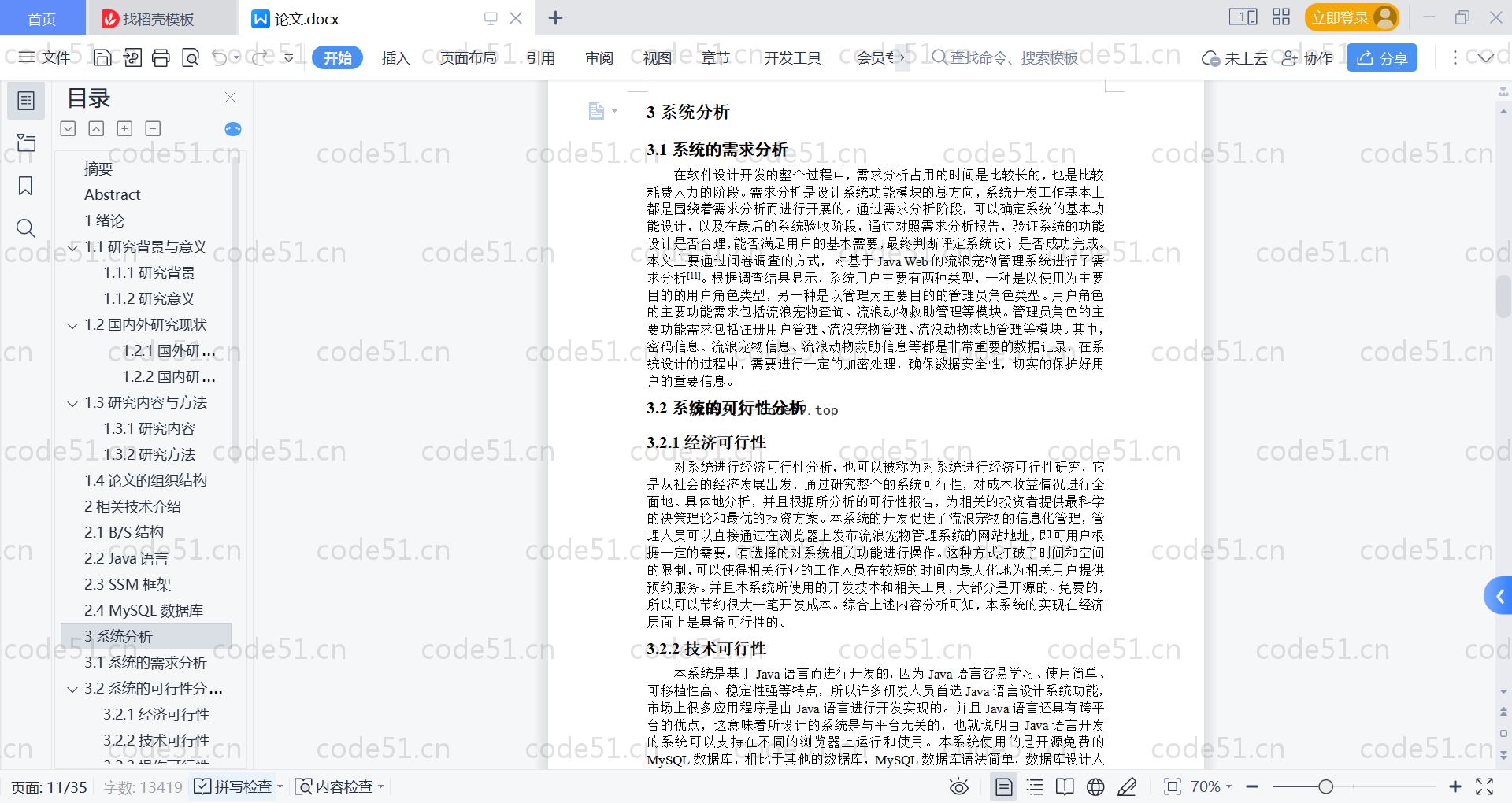Image resolution: width=1512 pixels, height=803 pixels.
Task: Select the 开发工具 ribbon tab
Action: click(x=792, y=57)
